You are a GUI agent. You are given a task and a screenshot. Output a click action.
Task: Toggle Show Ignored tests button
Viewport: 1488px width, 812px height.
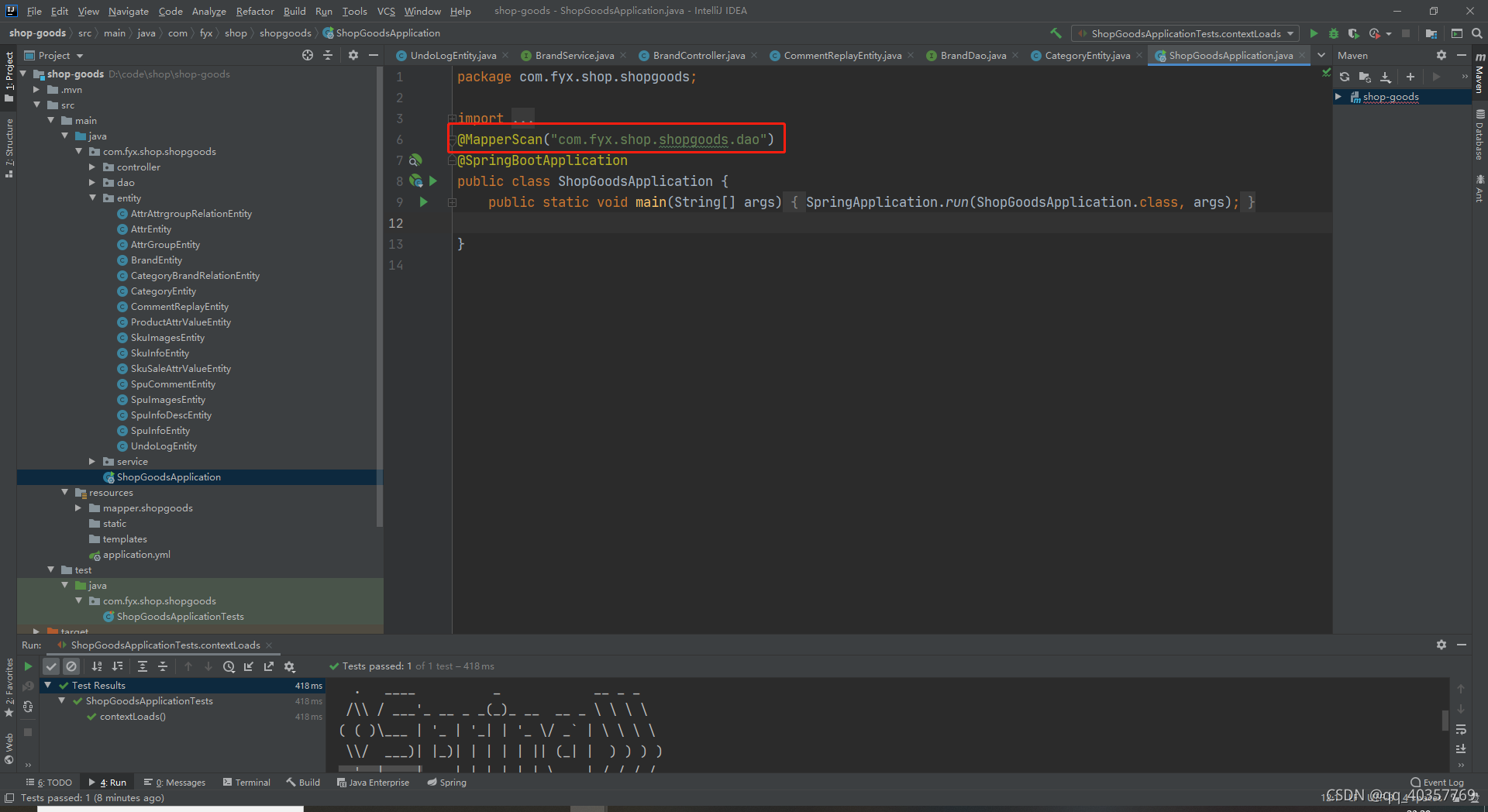coord(71,666)
